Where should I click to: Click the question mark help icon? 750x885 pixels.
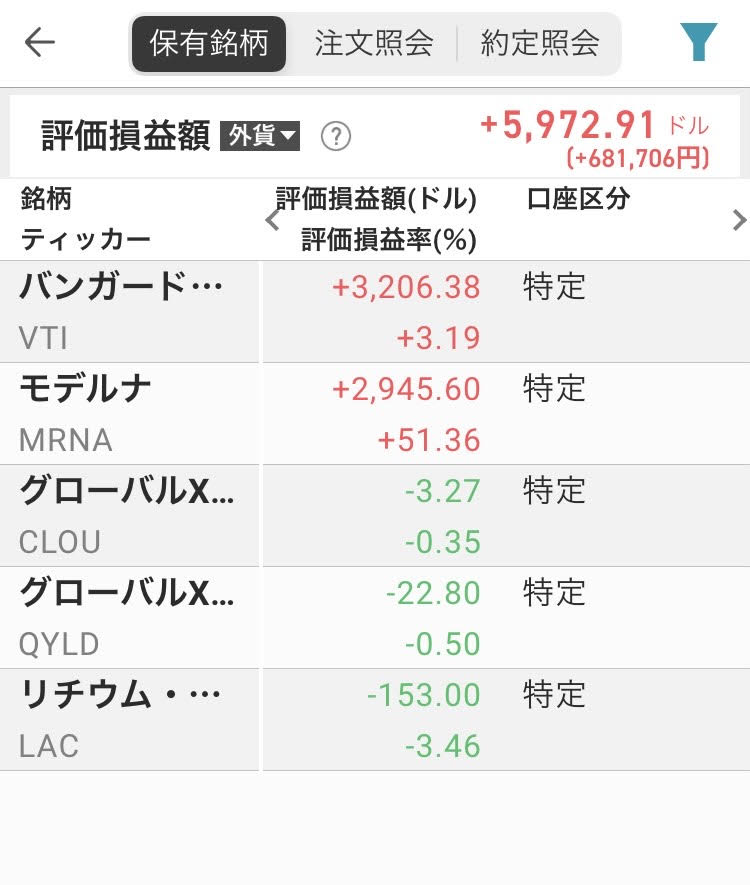tap(336, 136)
